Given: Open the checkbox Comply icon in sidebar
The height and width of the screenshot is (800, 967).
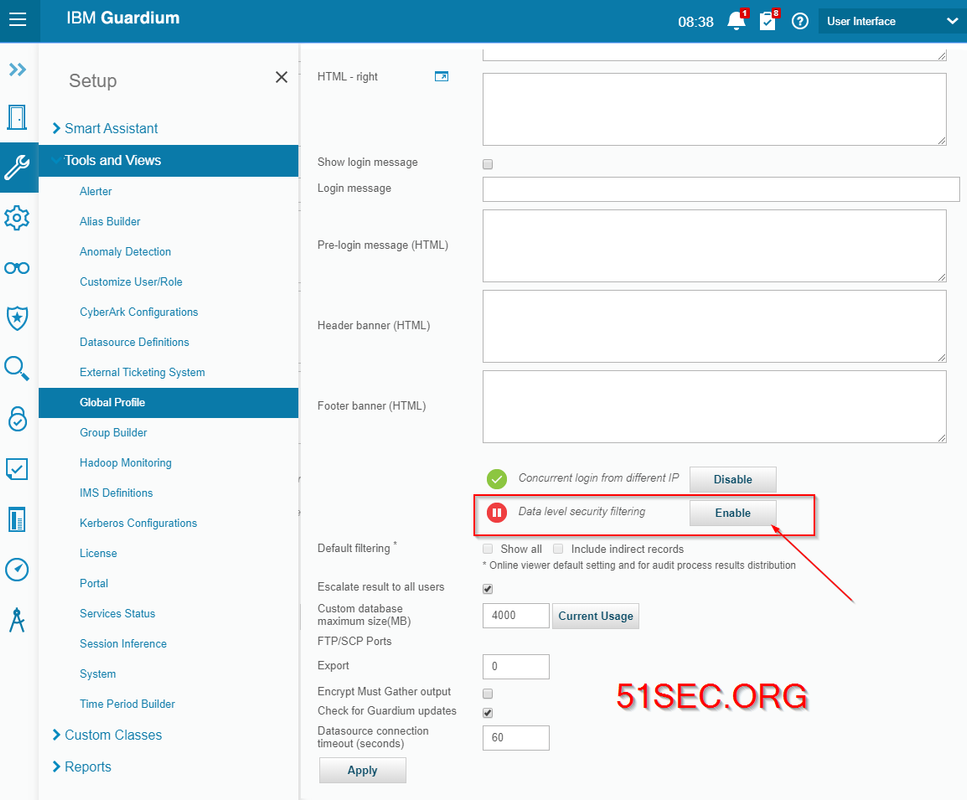Looking at the screenshot, I should click(x=17, y=469).
